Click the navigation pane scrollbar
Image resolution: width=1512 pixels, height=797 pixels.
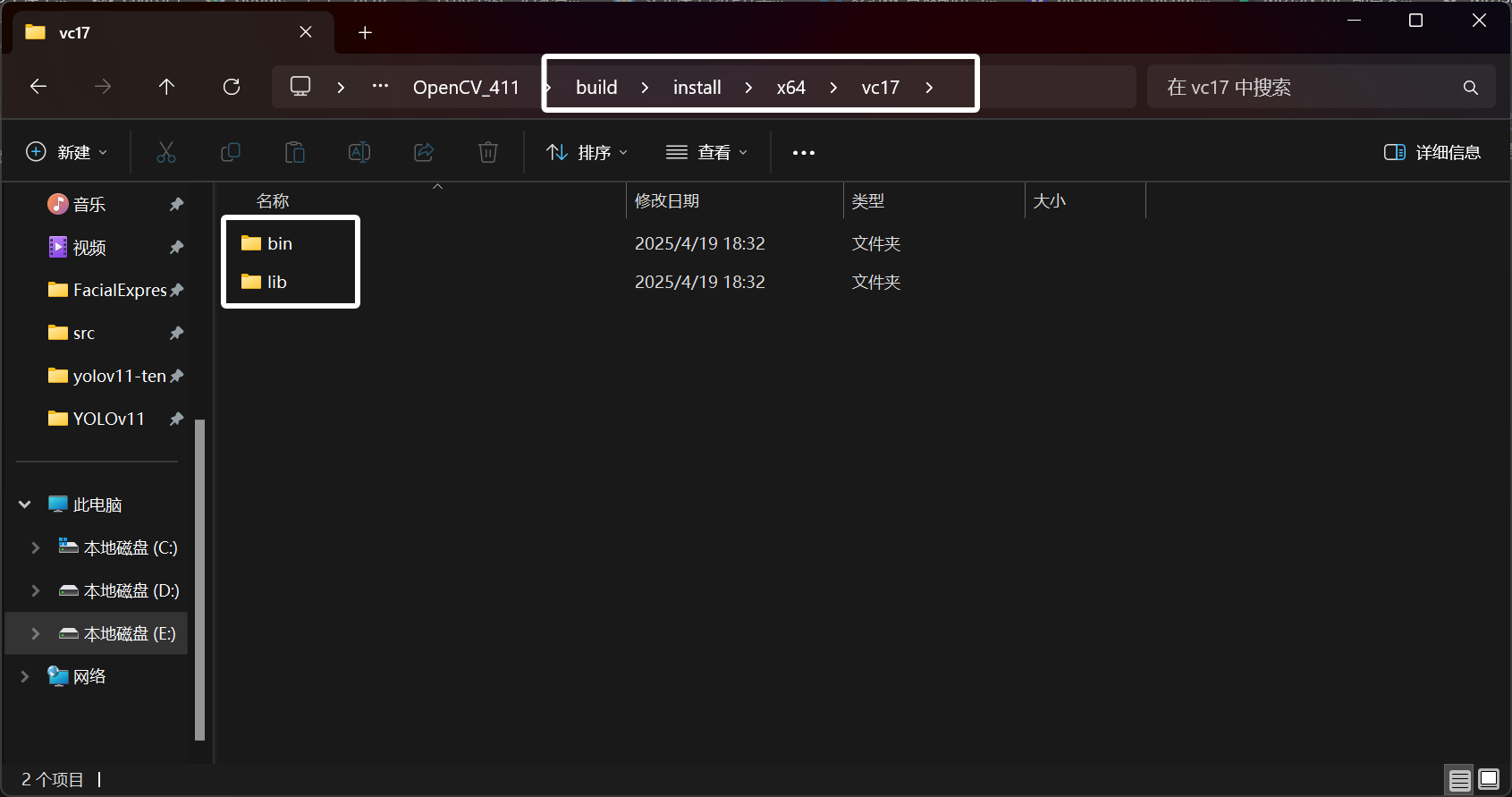[199, 580]
